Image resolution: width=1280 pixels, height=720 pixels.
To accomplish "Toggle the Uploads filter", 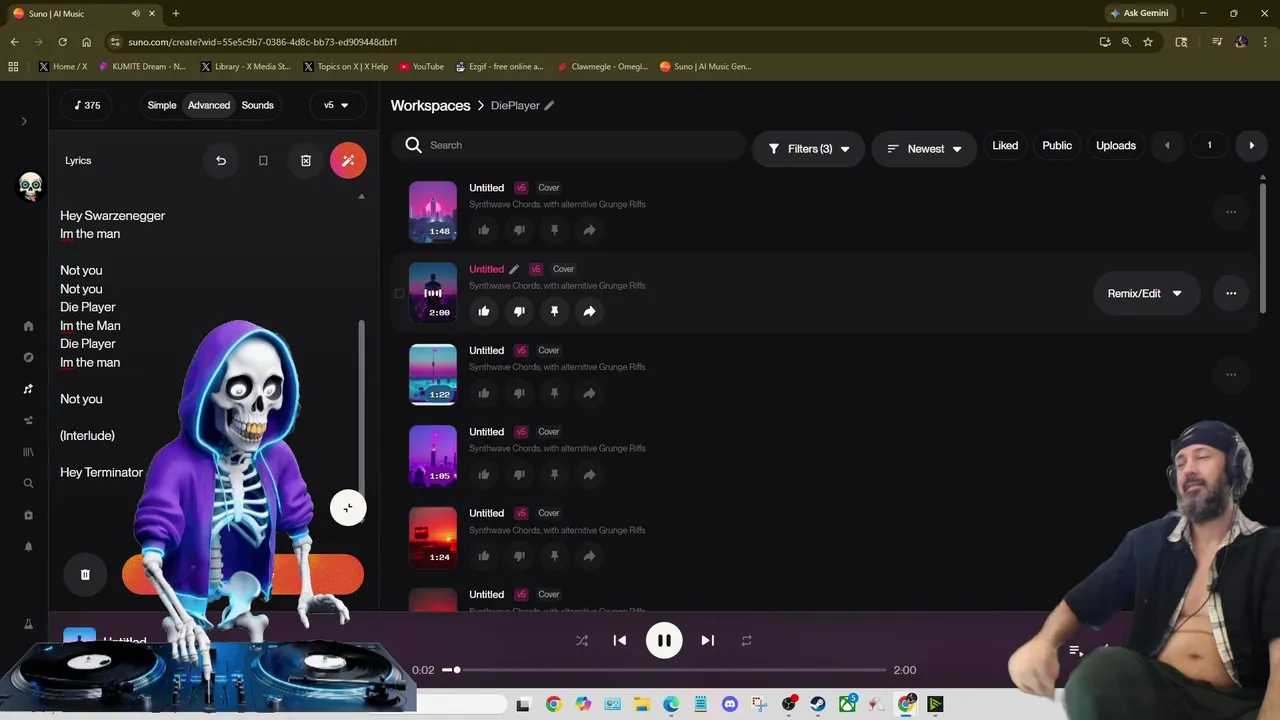I will [1116, 146].
